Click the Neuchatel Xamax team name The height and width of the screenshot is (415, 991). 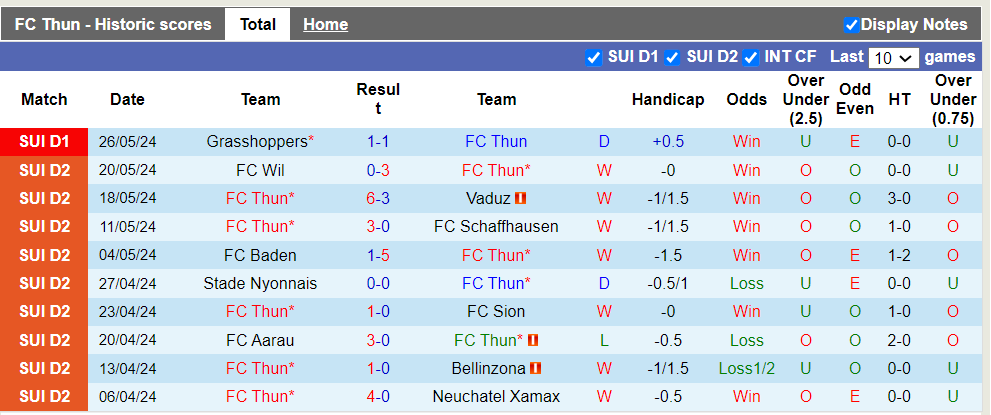pos(496,397)
